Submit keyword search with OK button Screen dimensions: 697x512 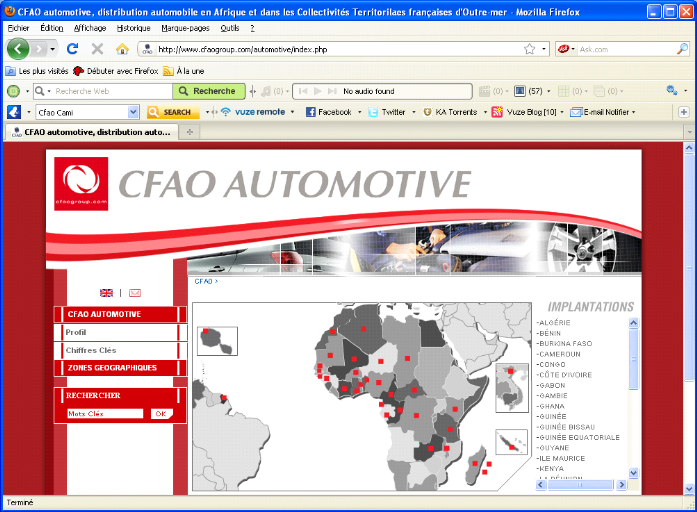click(x=161, y=414)
